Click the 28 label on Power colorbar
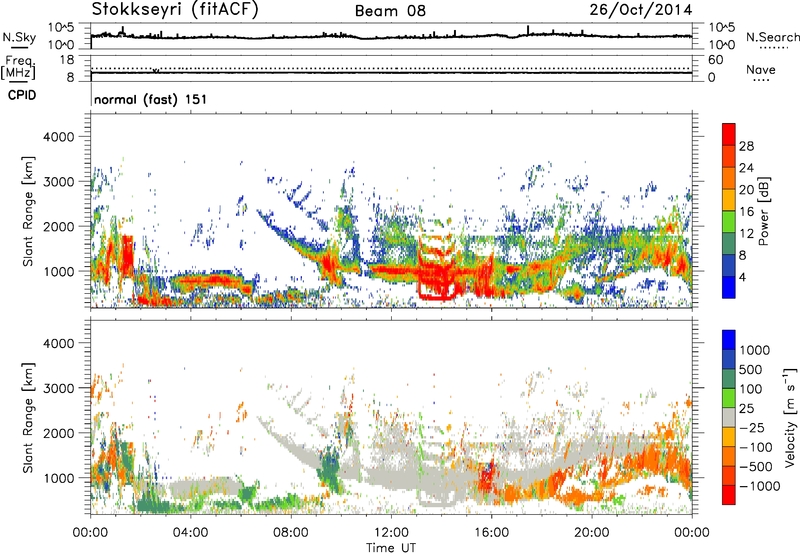Viewport: 800px width, 554px height. pyautogui.click(x=746, y=146)
